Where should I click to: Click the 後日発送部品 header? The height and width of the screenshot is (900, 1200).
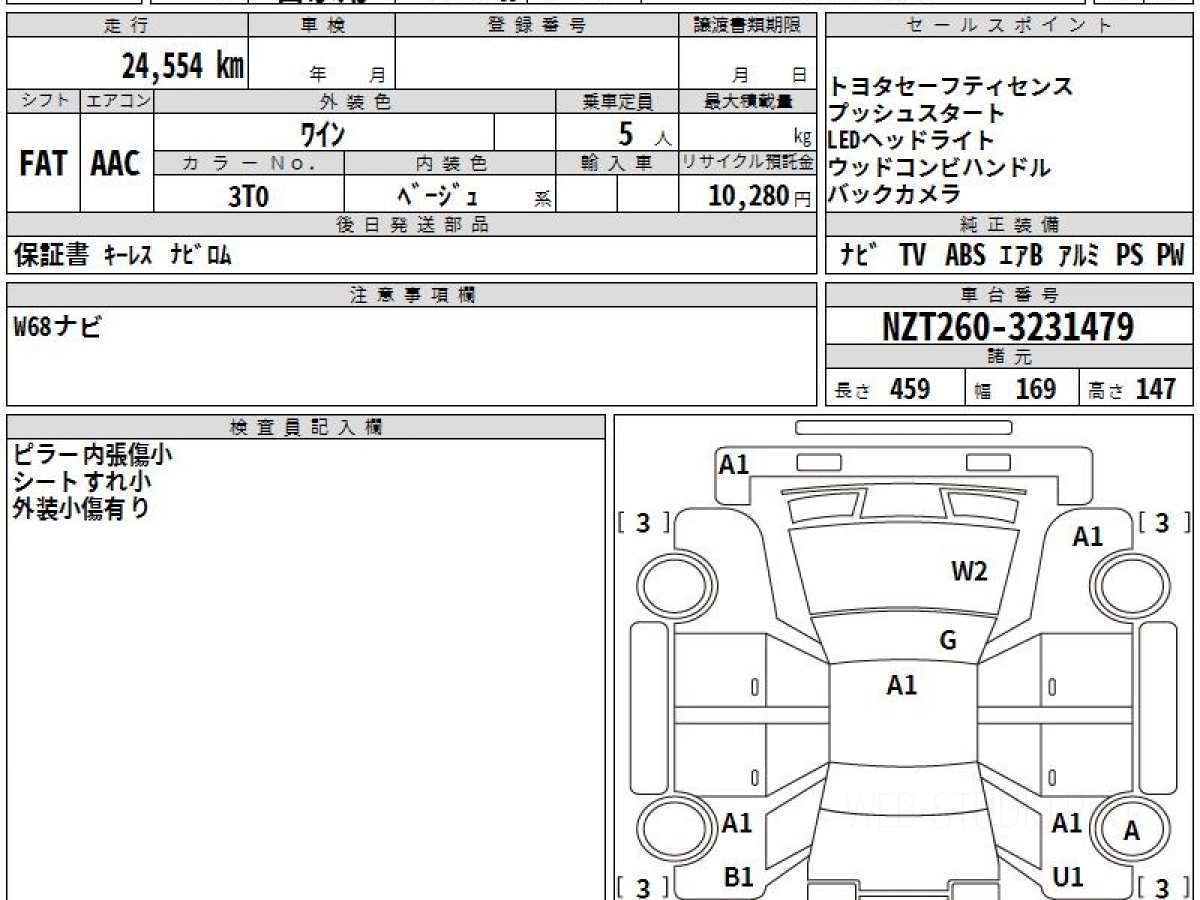(x=412, y=225)
